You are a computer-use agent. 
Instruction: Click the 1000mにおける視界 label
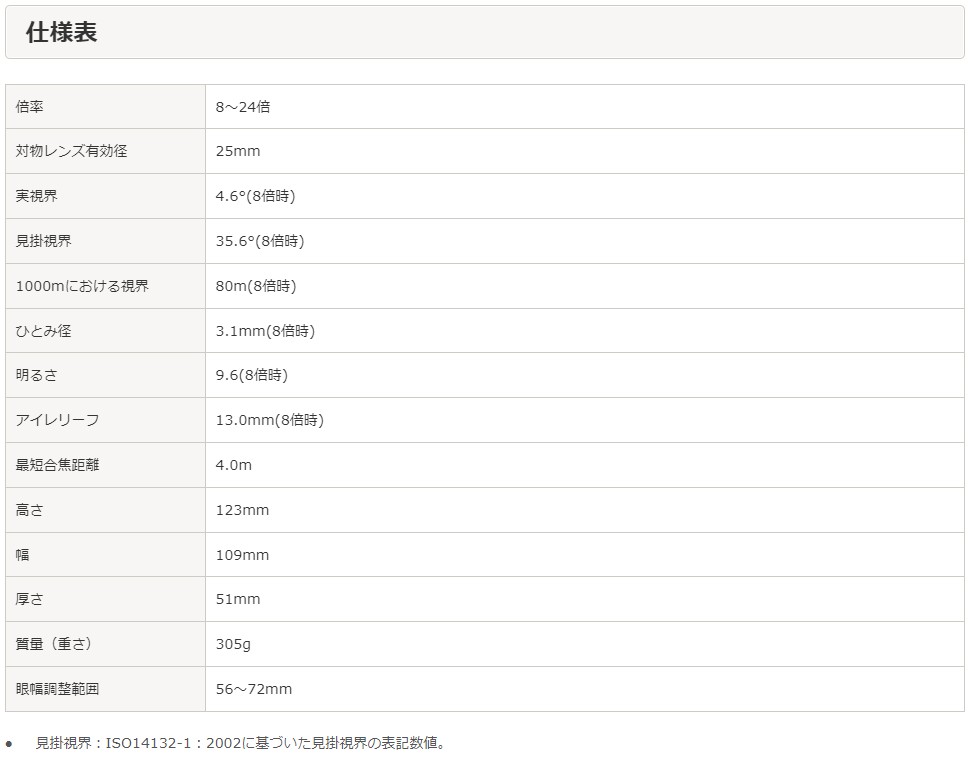click(82, 286)
